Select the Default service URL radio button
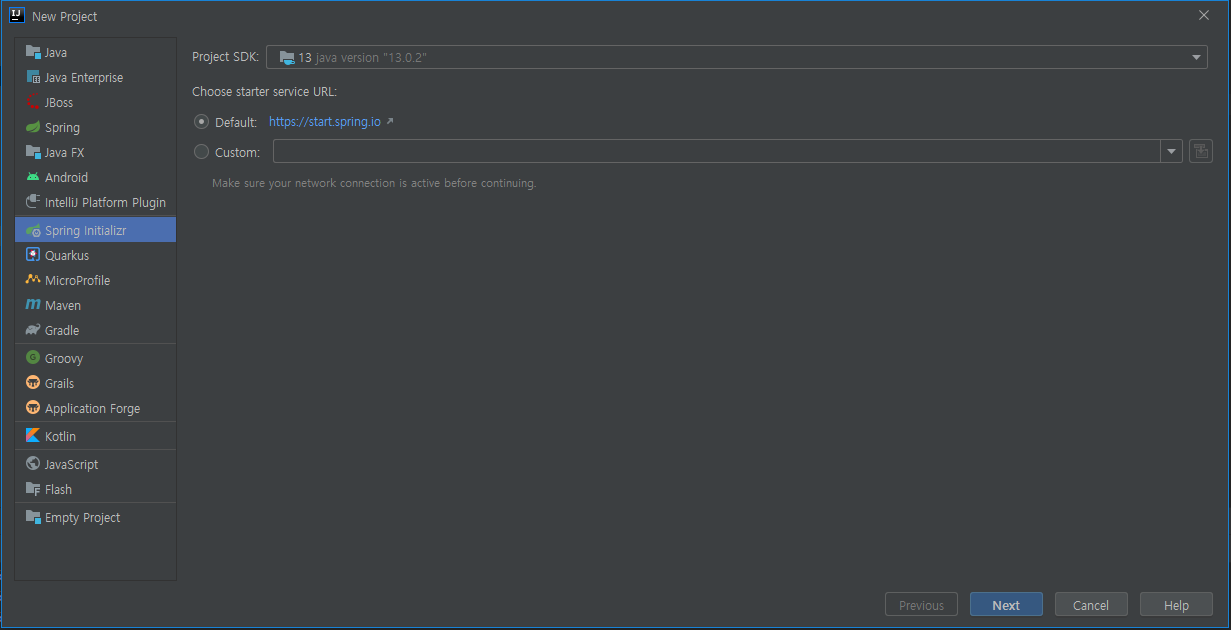1231x630 pixels. 202,122
